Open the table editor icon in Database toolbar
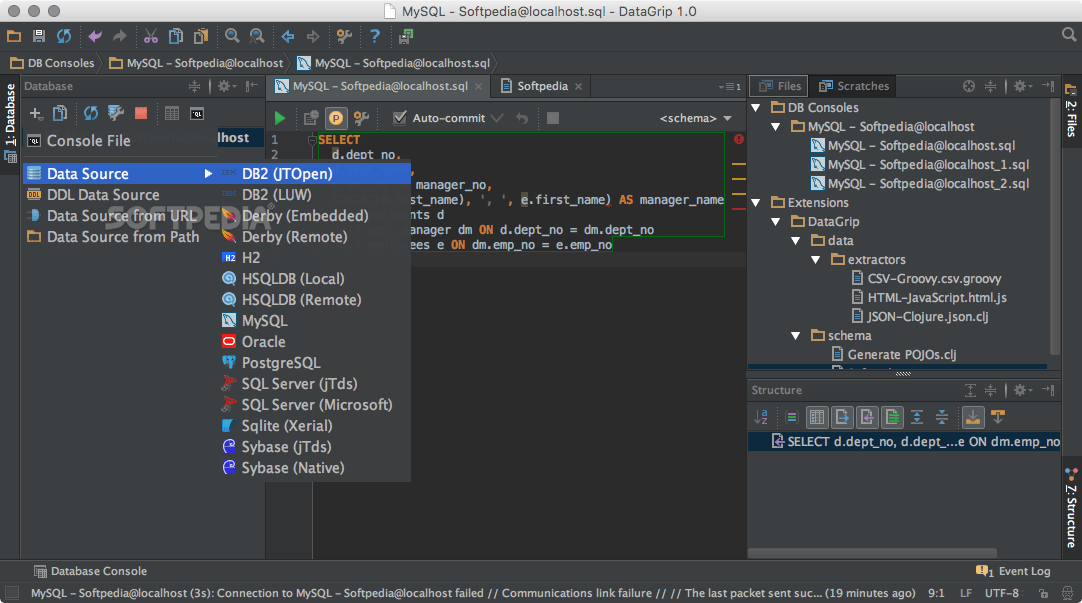Screen dimensions: 1082x603 [x=172, y=113]
